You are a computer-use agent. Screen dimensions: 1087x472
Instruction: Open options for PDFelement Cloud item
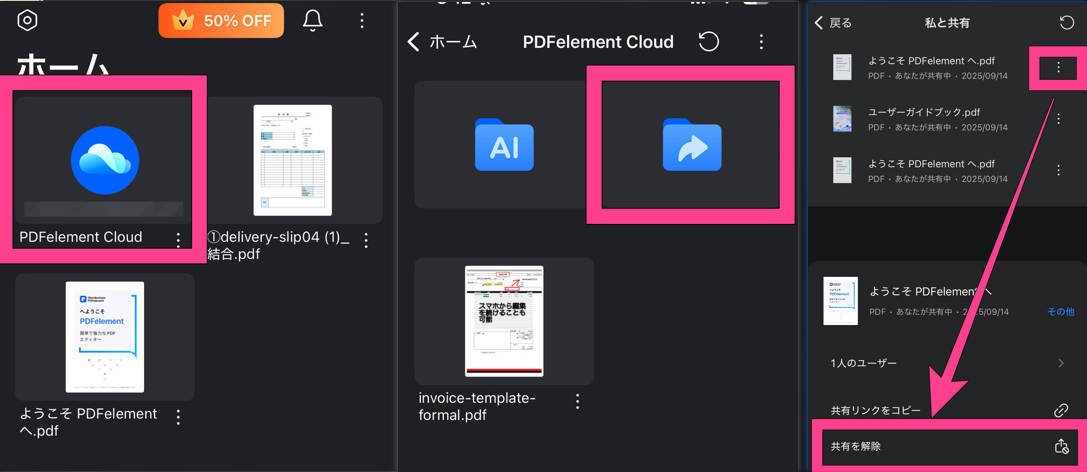[x=179, y=240]
